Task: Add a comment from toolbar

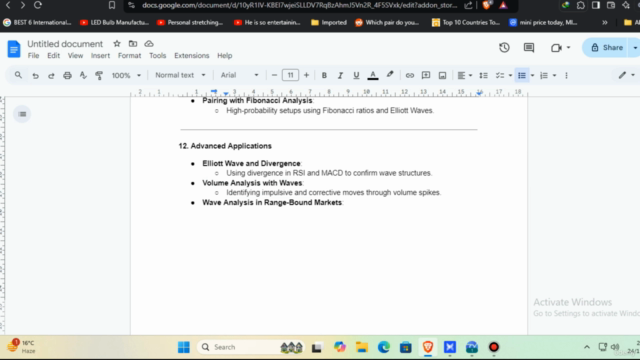Action: click(426, 75)
